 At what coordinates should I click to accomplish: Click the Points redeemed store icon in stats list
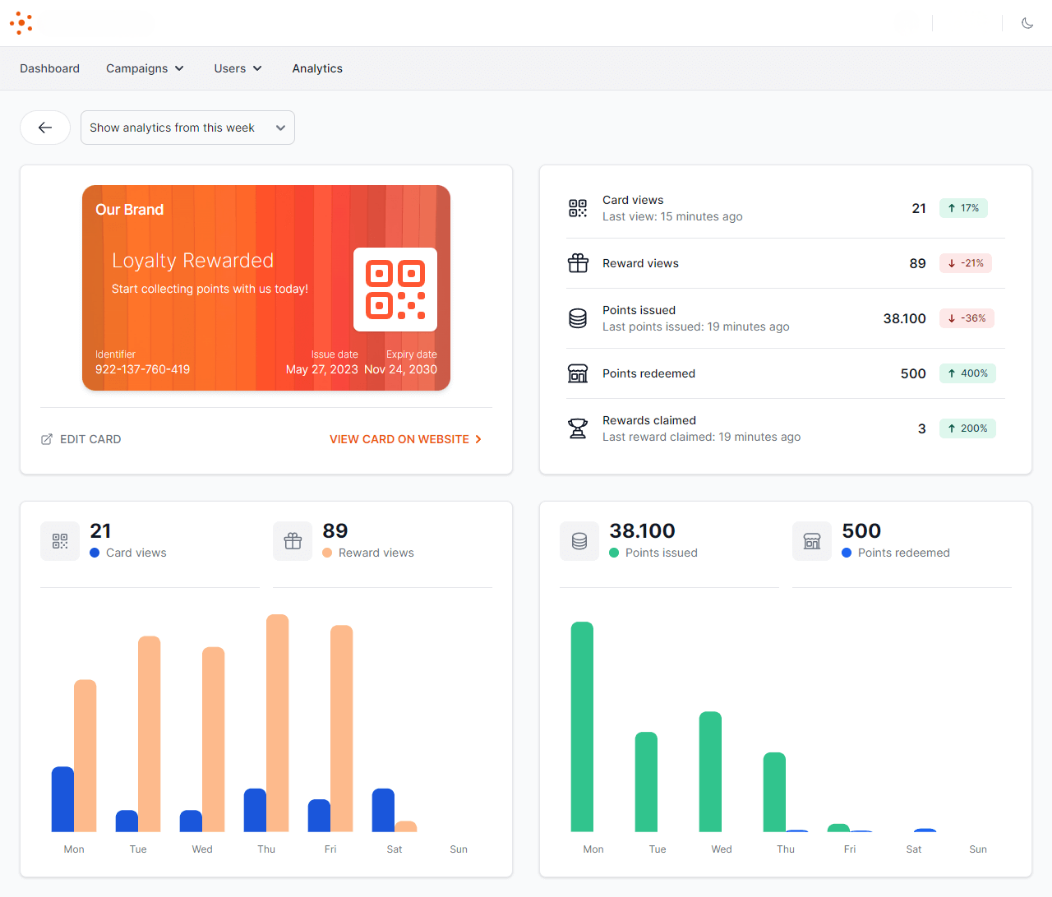coord(578,374)
